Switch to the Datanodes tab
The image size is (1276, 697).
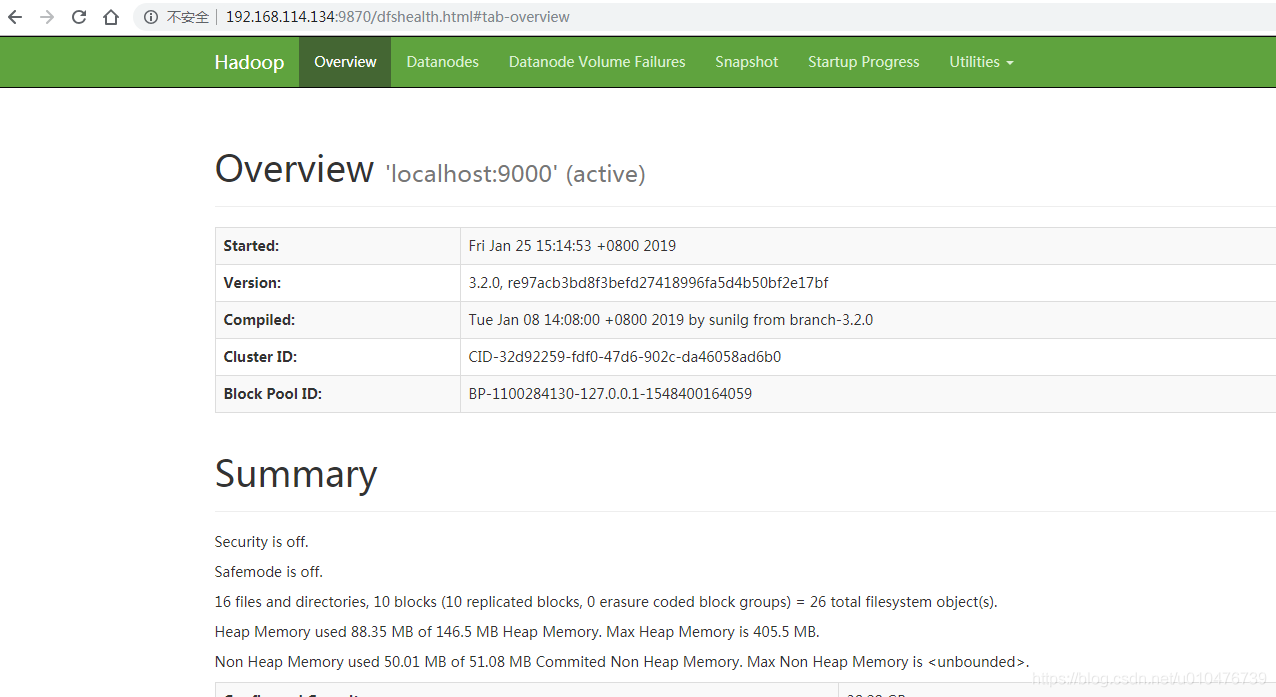442,62
